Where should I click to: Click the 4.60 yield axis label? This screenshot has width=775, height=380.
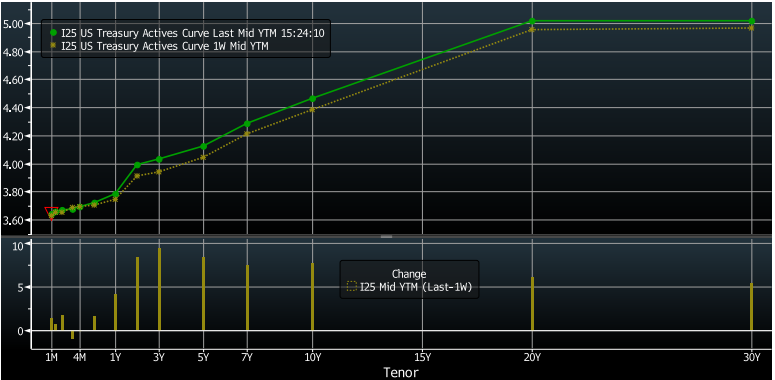point(12,80)
